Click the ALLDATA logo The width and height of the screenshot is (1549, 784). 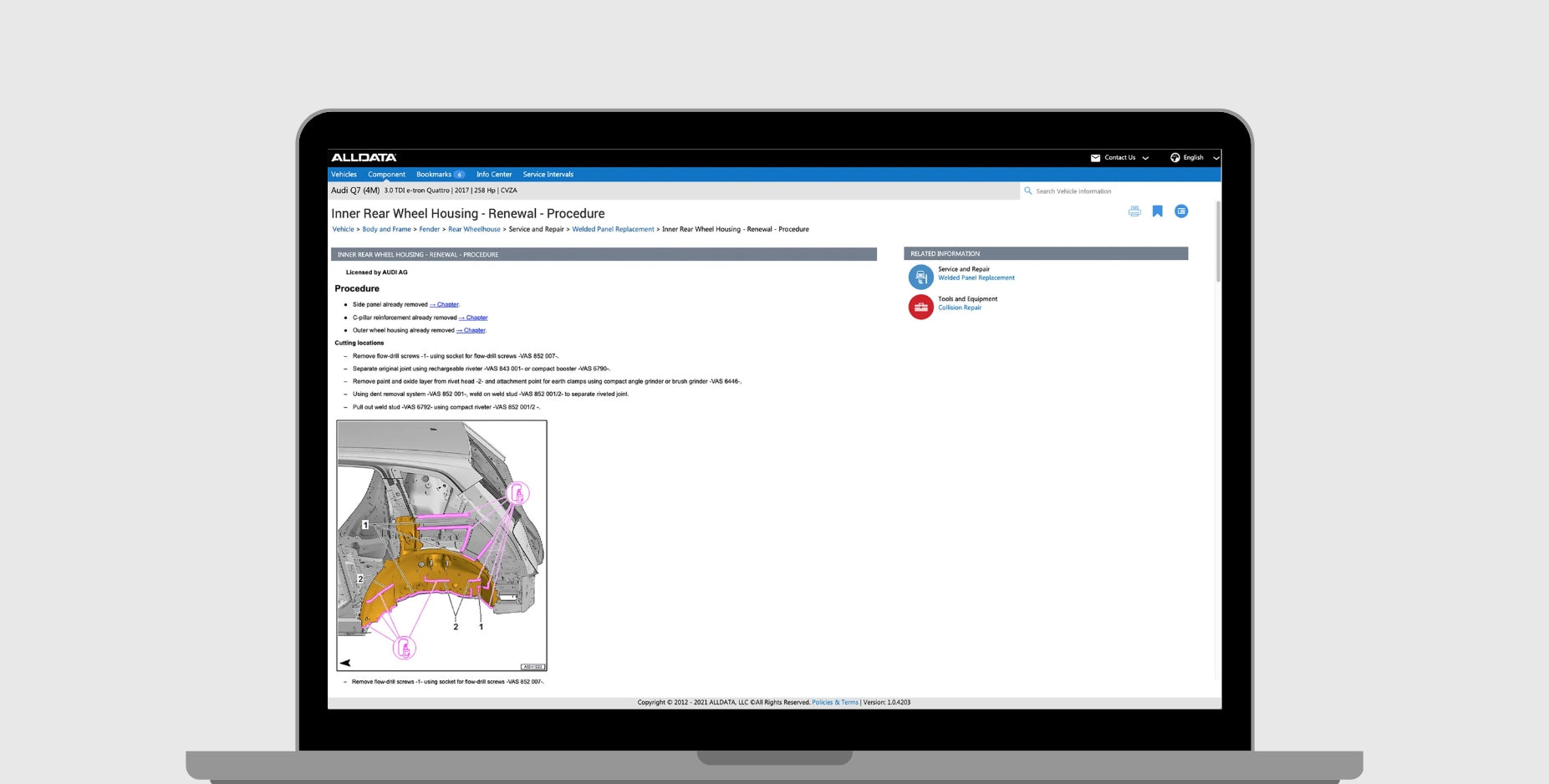pyautogui.click(x=364, y=158)
